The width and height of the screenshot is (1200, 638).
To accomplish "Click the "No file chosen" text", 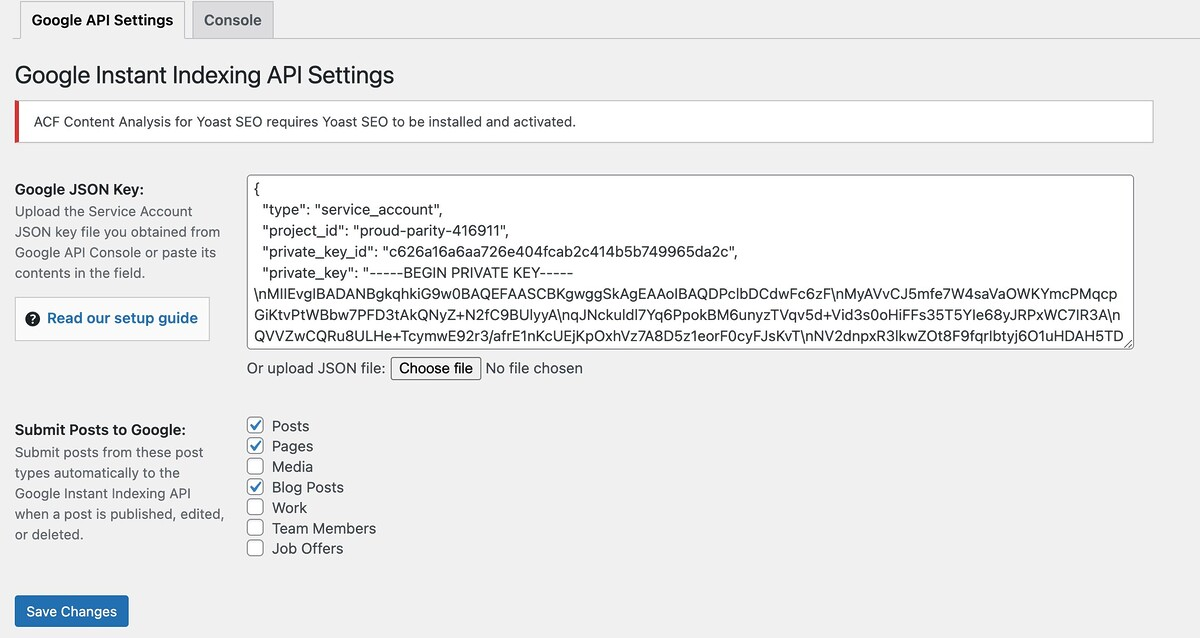I will [534, 368].
